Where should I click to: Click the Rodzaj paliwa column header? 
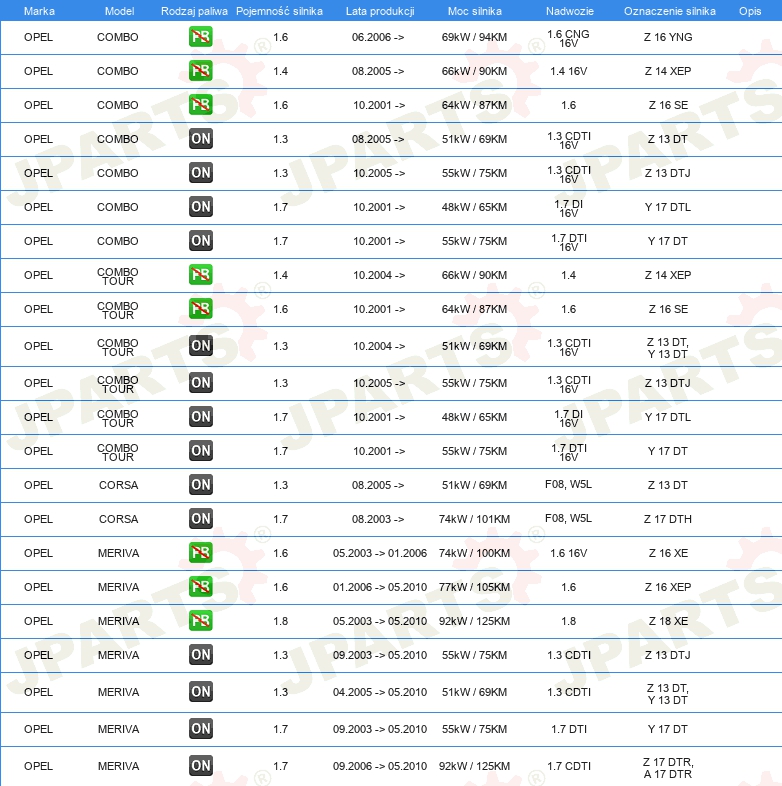pyautogui.click(x=194, y=11)
